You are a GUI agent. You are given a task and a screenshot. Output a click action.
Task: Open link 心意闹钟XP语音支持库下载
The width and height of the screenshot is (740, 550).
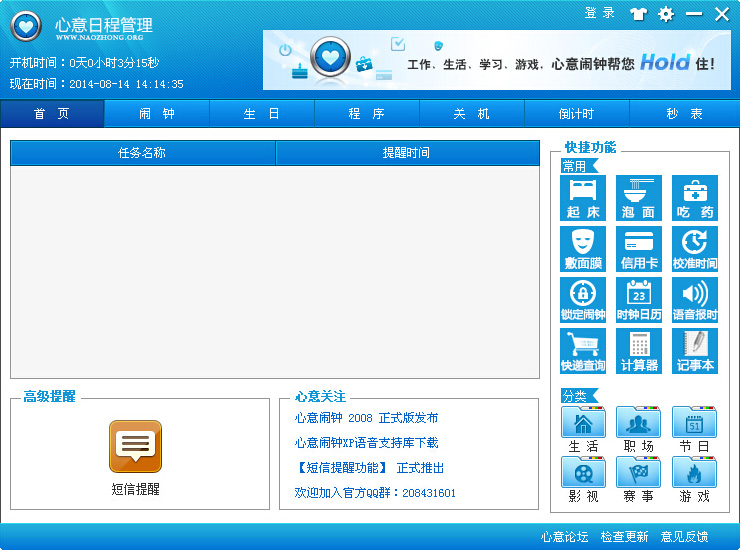pos(366,443)
